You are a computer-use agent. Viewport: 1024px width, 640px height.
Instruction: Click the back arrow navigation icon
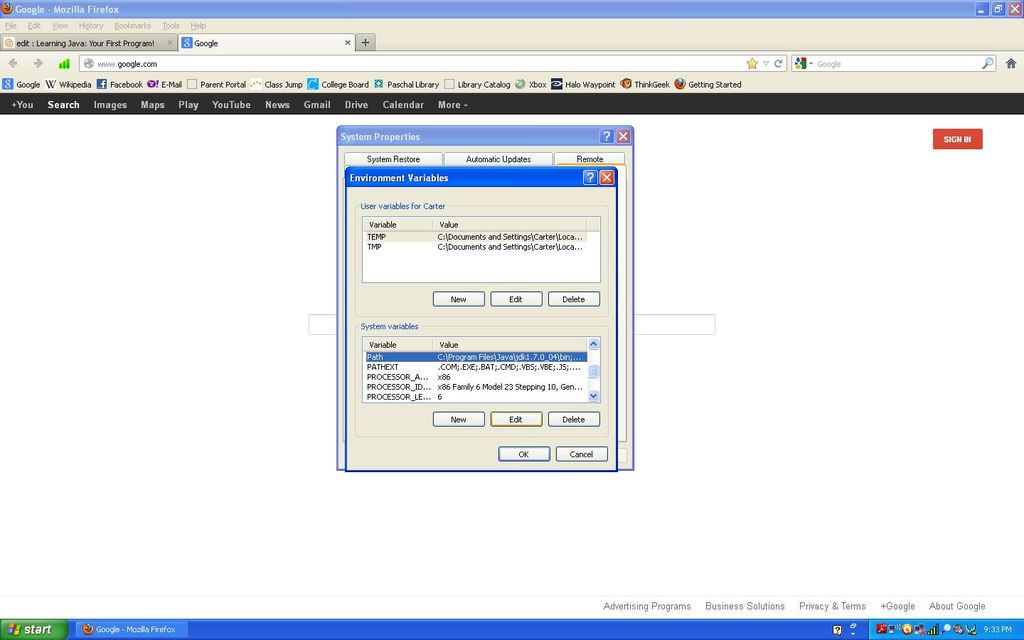13,63
